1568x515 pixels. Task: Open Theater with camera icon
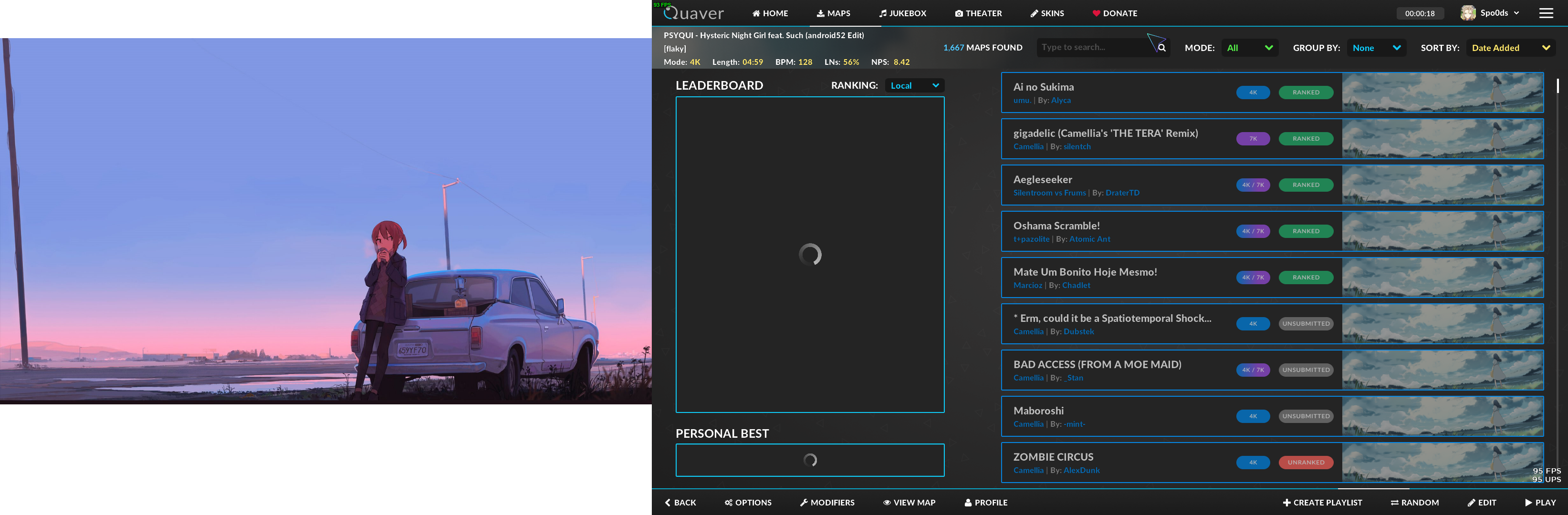pos(978,13)
